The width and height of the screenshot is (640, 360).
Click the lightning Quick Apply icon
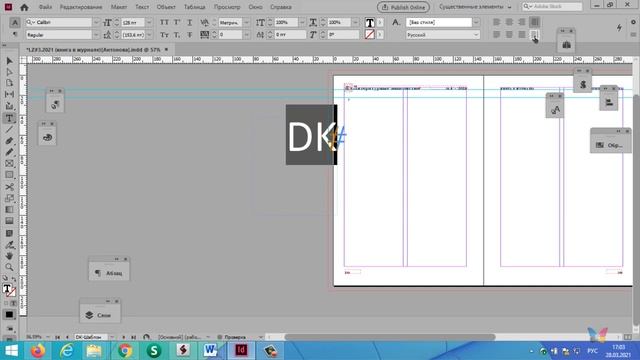[619, 28]
